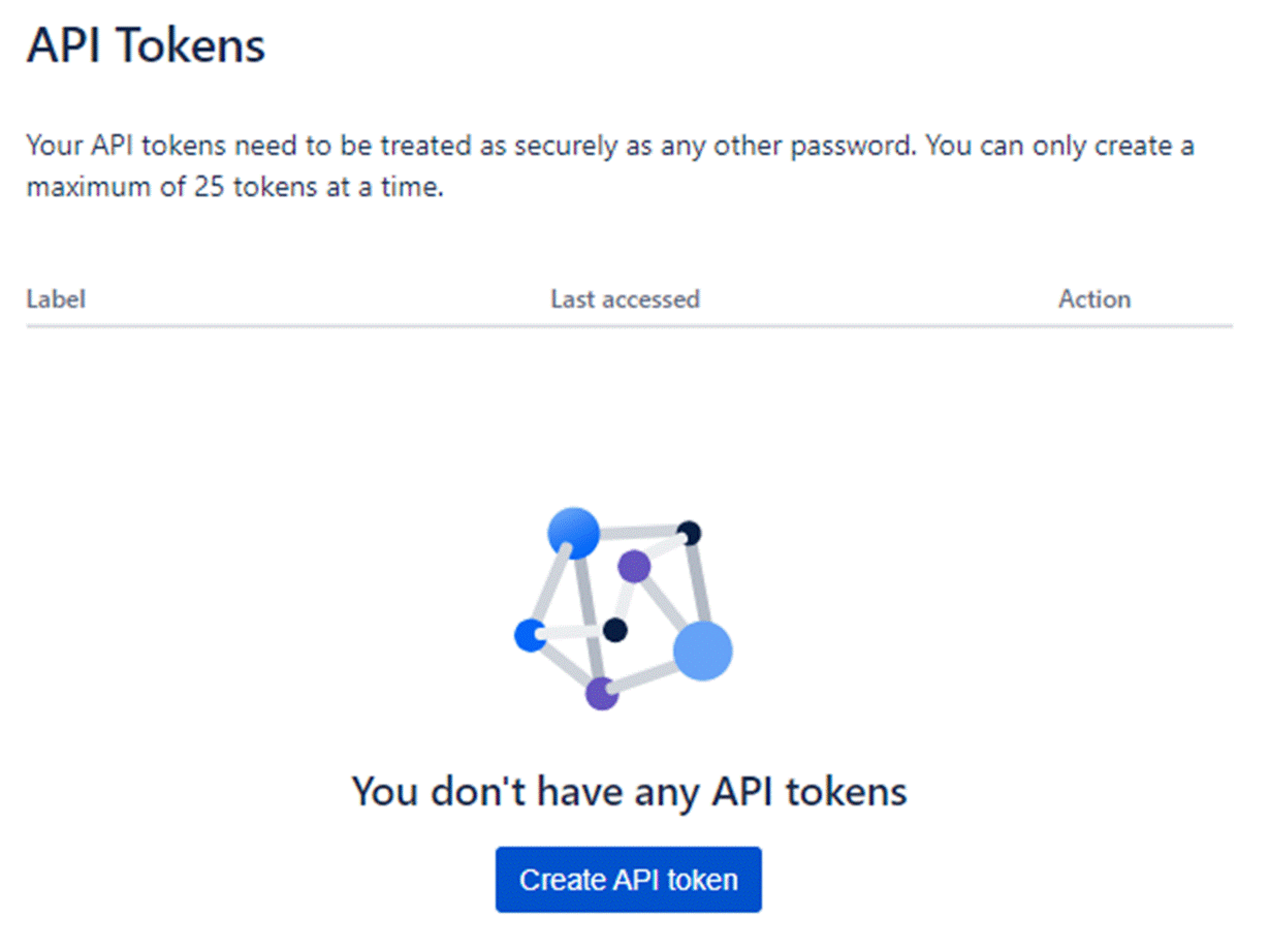Click the word "password" in the description
Screen dimensions: 1270x952
[852, 146]
